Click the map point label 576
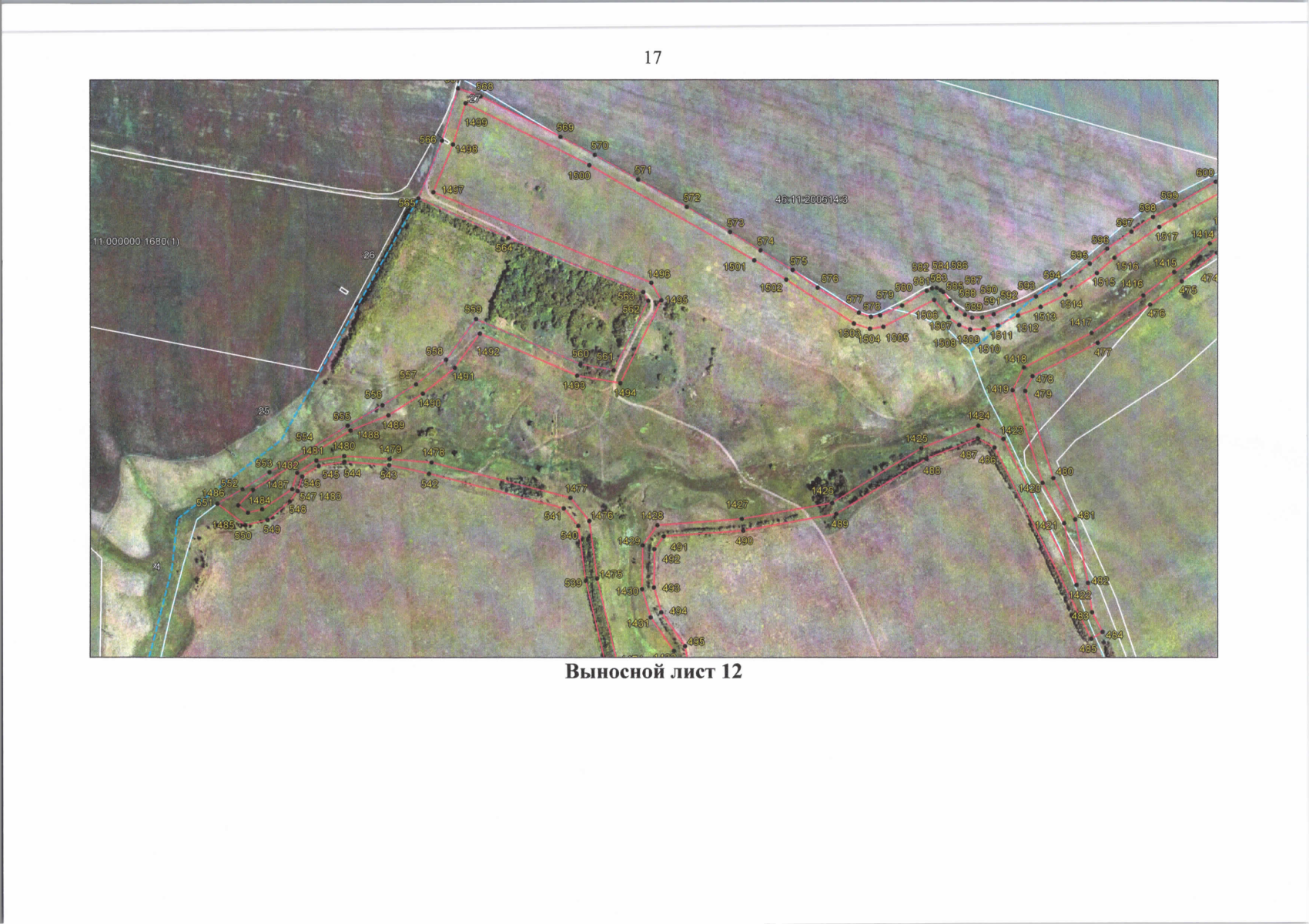1309x924 pixels. (829, 279)
